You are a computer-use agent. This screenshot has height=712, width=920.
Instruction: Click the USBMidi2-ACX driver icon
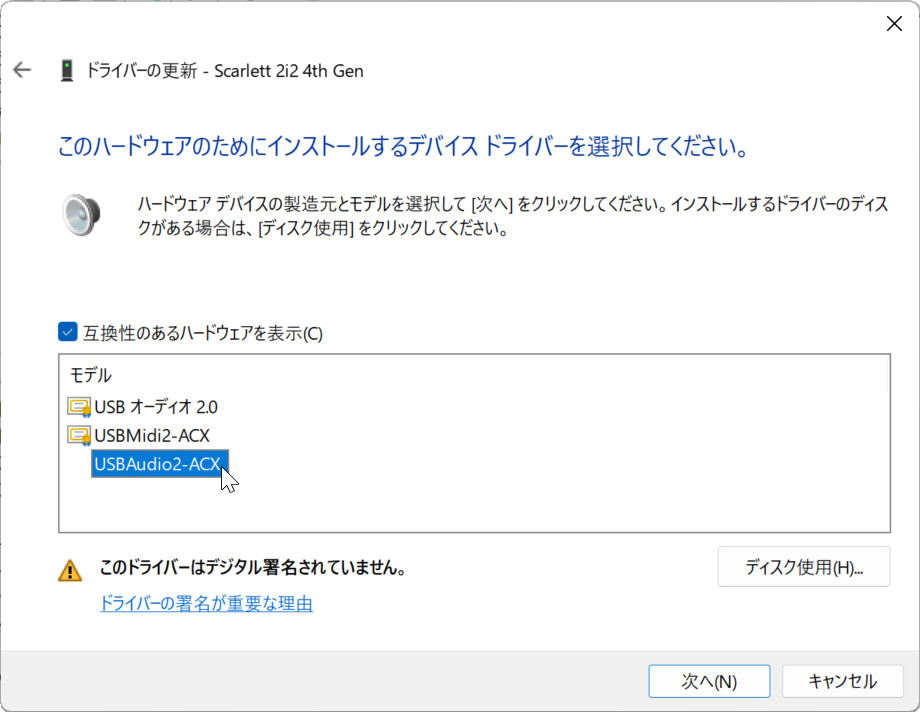click(79, 436)
